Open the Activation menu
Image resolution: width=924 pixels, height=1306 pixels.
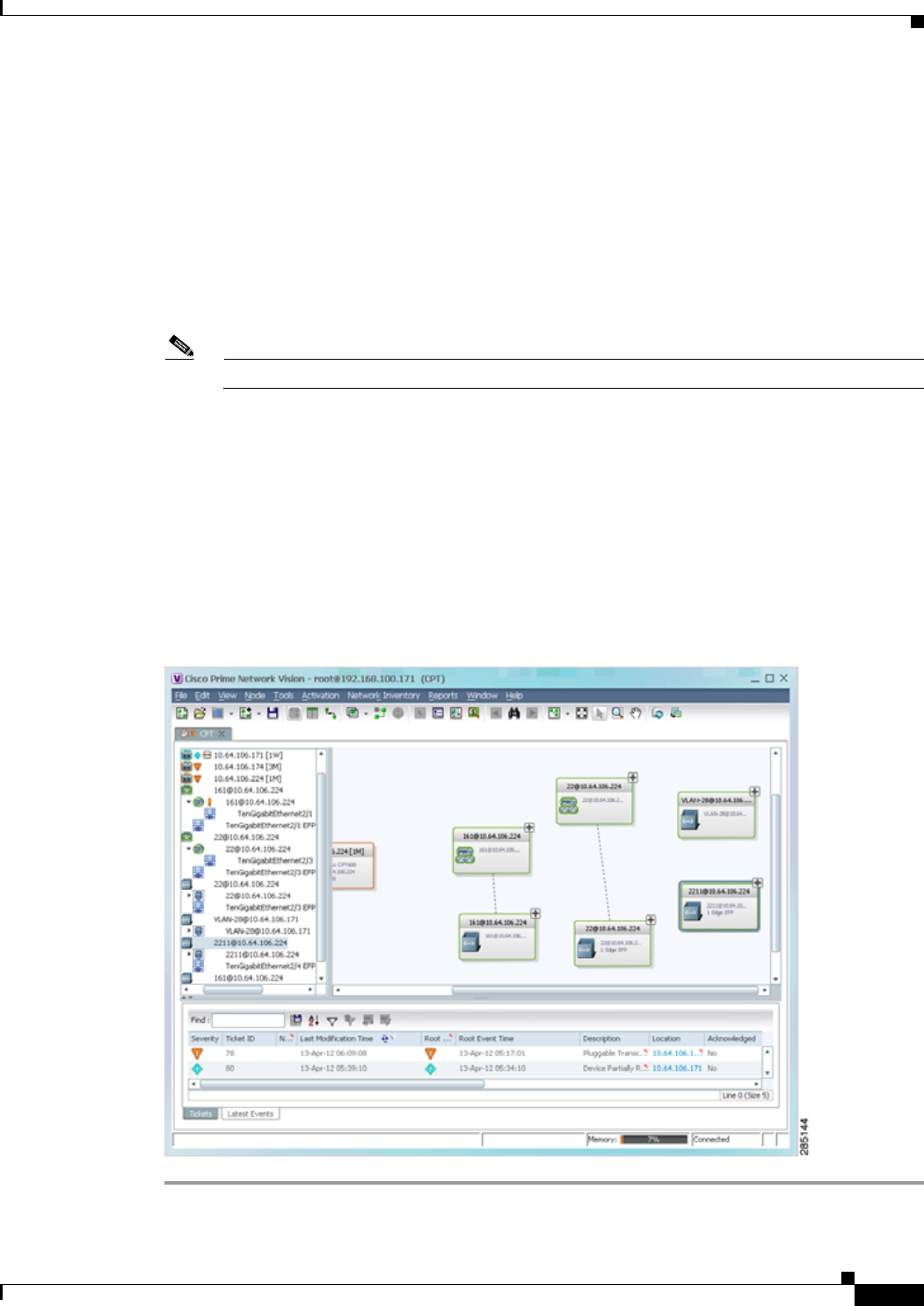coord(320,696)
